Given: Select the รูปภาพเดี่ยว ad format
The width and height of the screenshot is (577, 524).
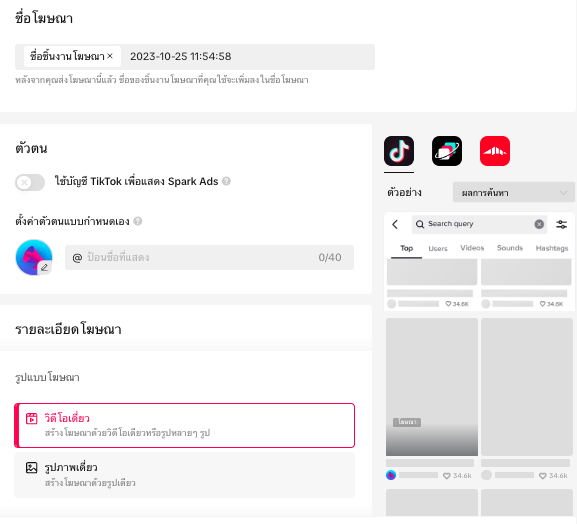Looking at the screenshot, I should 184,475.
